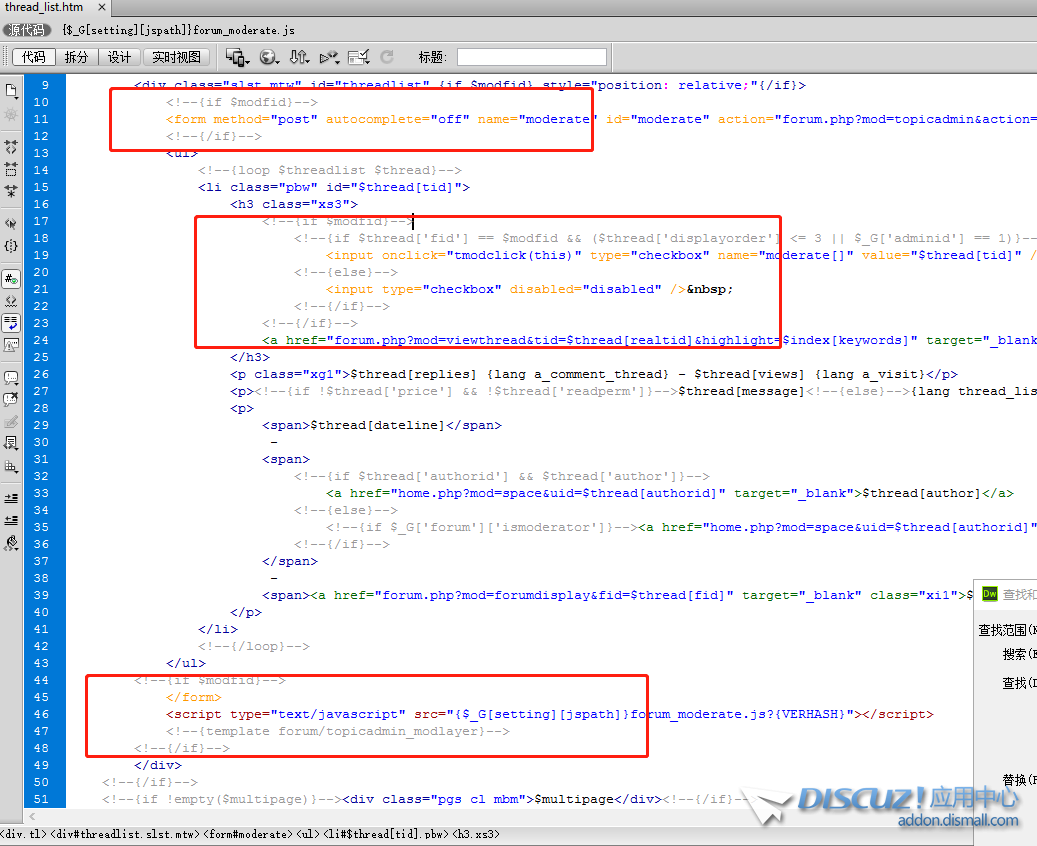Click line number 30 in the gutter
This screenshot has height=846, width=1037.
[41, 442]
